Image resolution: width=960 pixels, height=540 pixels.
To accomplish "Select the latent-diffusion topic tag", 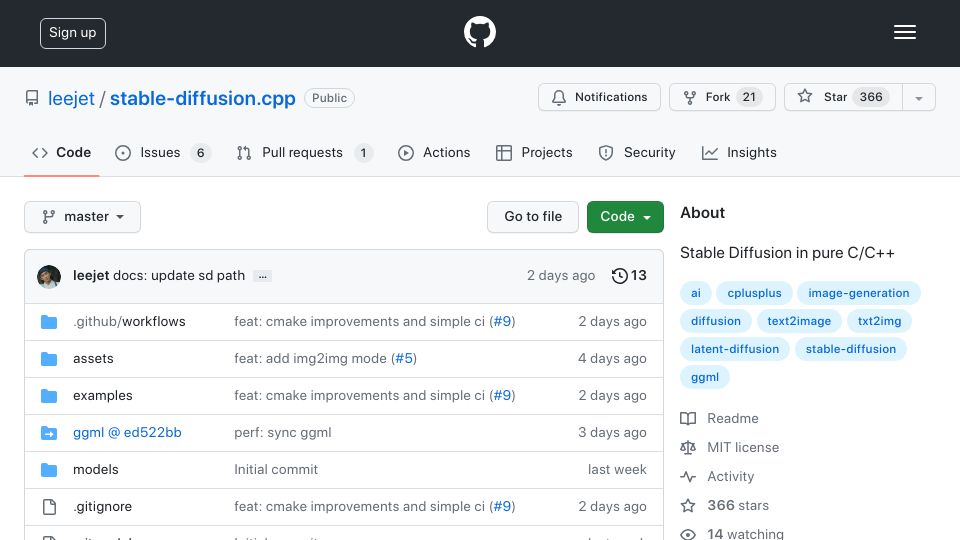I will [x=735, y=349].
